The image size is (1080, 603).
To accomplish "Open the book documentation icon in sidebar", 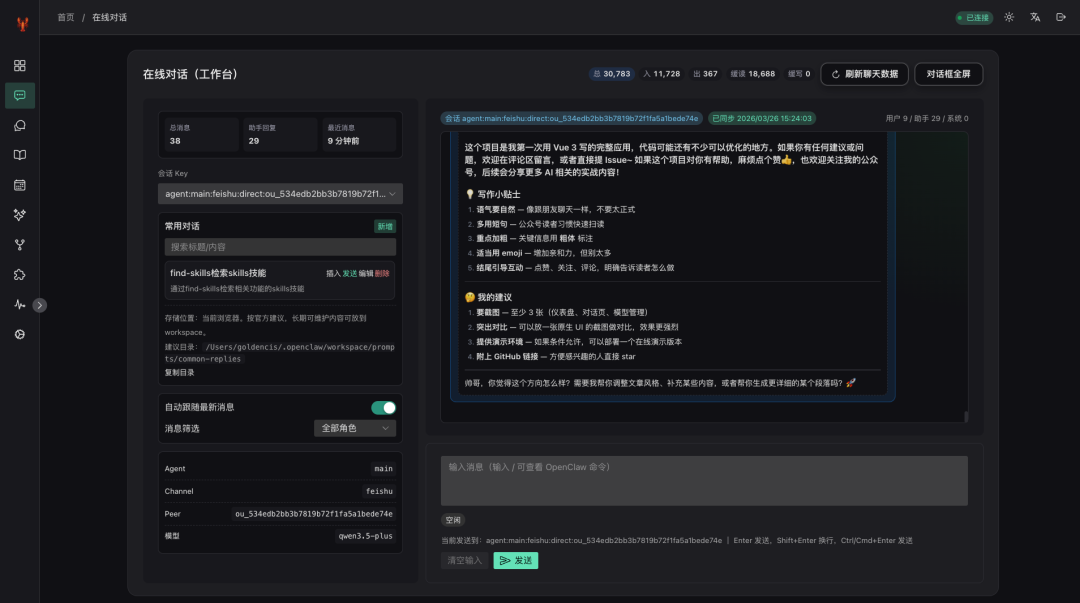I will (20, 154).
